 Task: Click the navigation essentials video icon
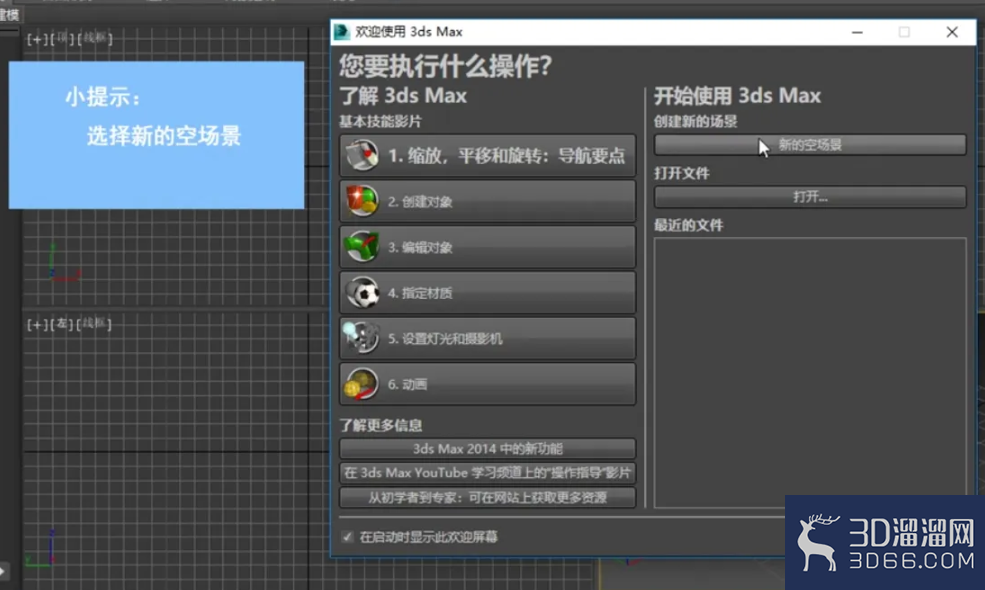[362, 155]
